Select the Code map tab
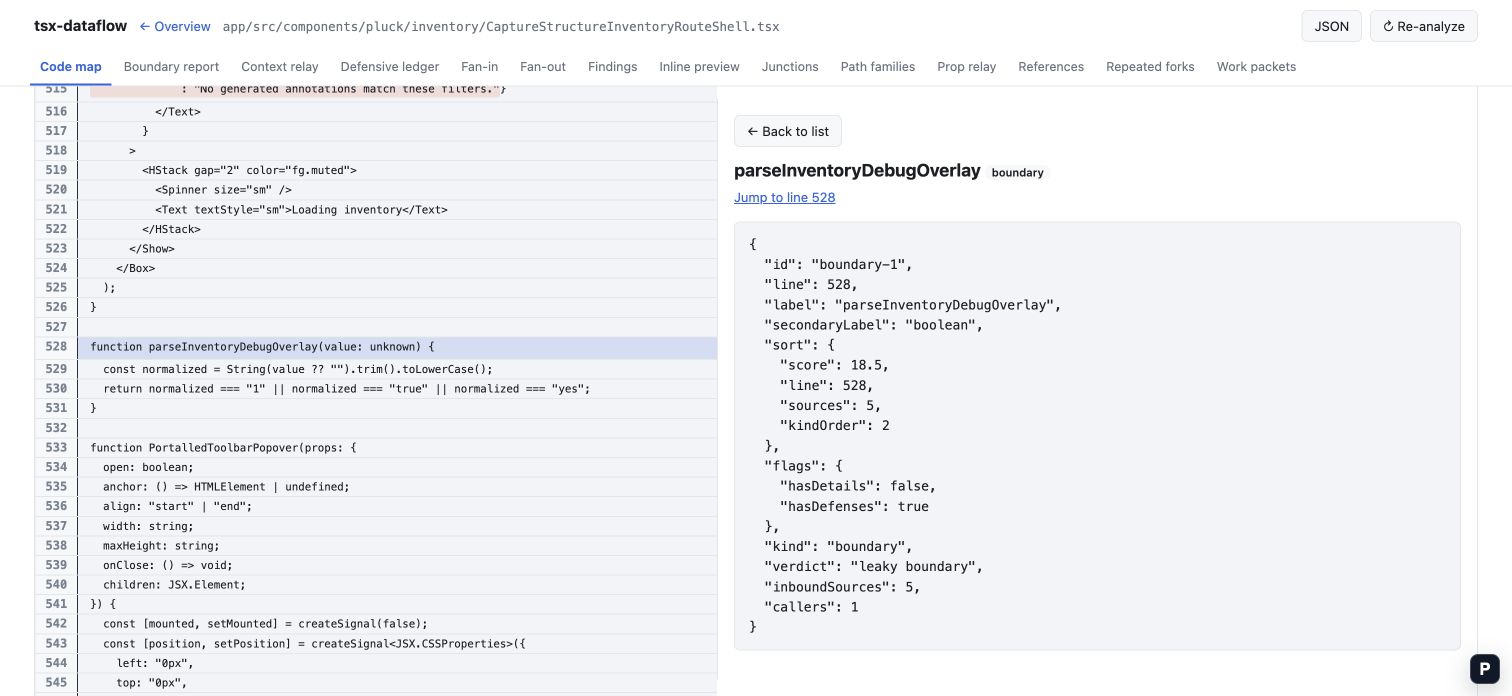Image resolution: width=1512 pixels, height=696 pixels. pos(71,66)
